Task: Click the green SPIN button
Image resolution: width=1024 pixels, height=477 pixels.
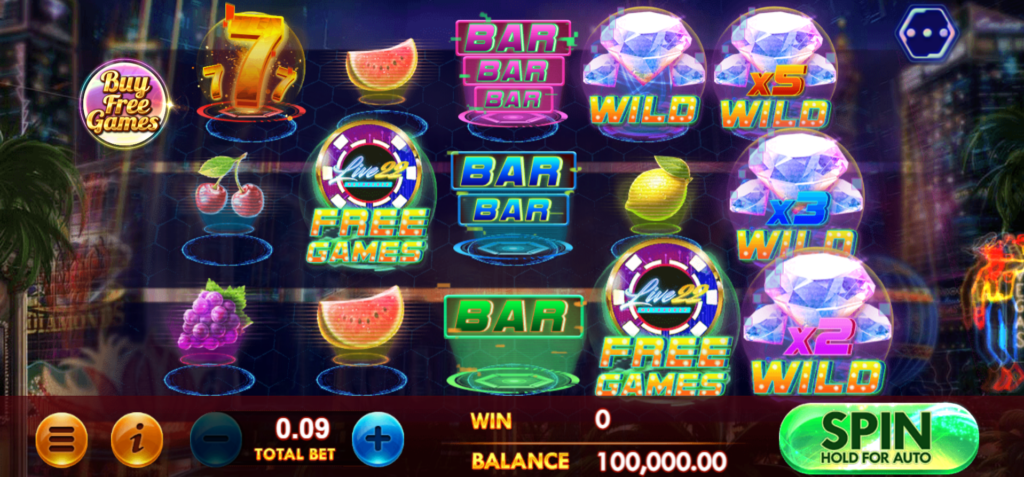Action: [x=878, y=438]
